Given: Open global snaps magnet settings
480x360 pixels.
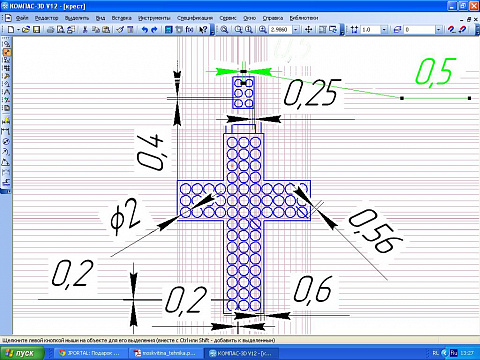Looking at the screenshot, I should (451, 30).
